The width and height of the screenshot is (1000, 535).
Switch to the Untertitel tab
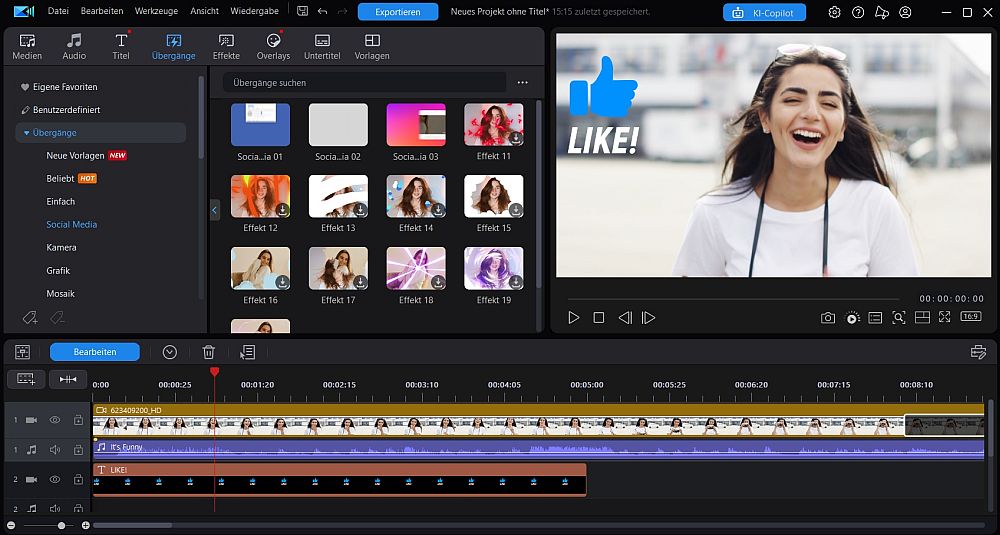click(x=322, y=47)
